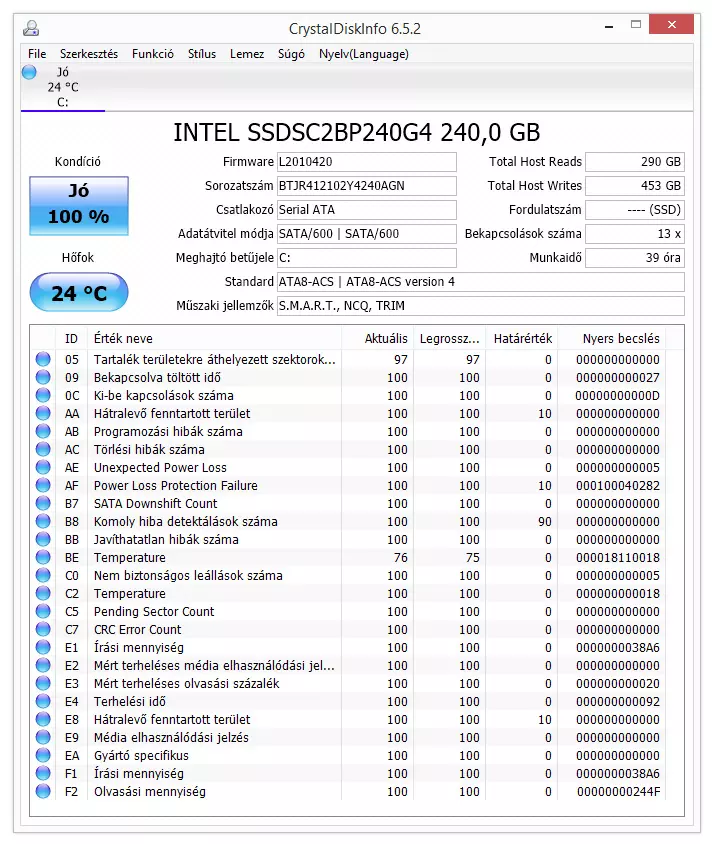Click the CrystalDiskInfo app icon in title bar
The width and height of the screenshot is (712, 844).
point(31,27)
